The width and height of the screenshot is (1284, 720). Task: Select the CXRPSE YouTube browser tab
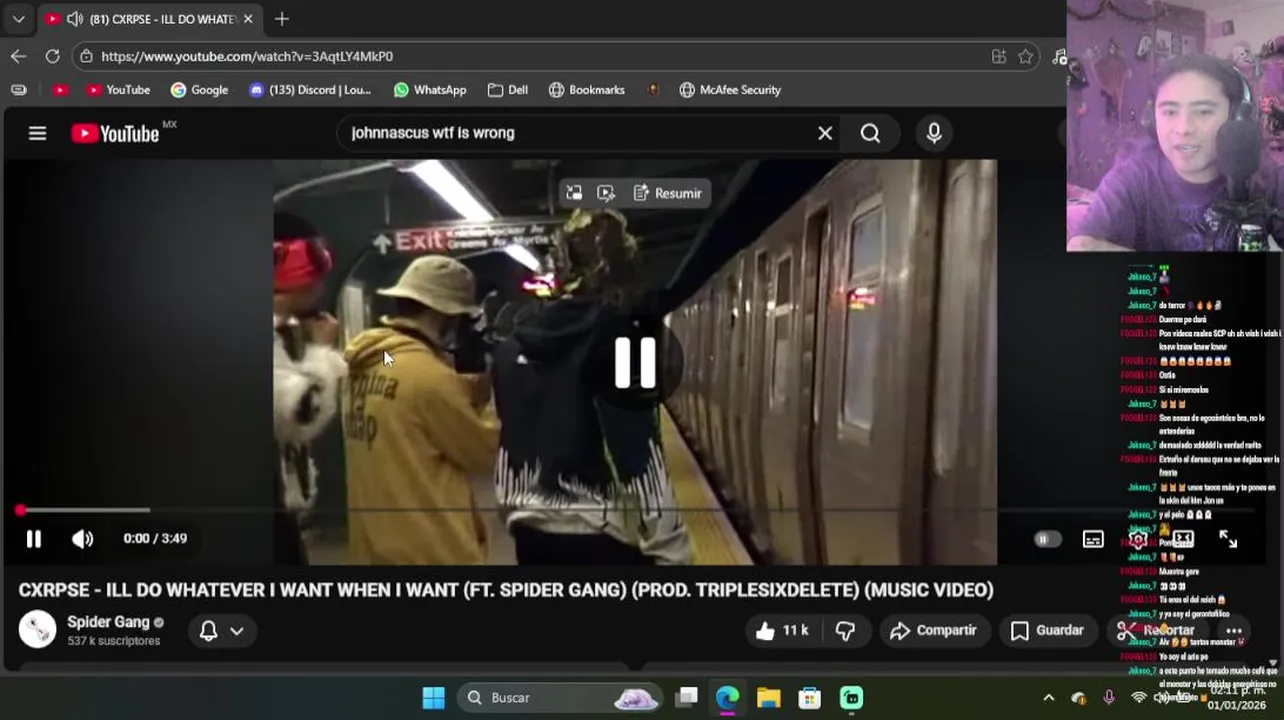click(150, 19)
